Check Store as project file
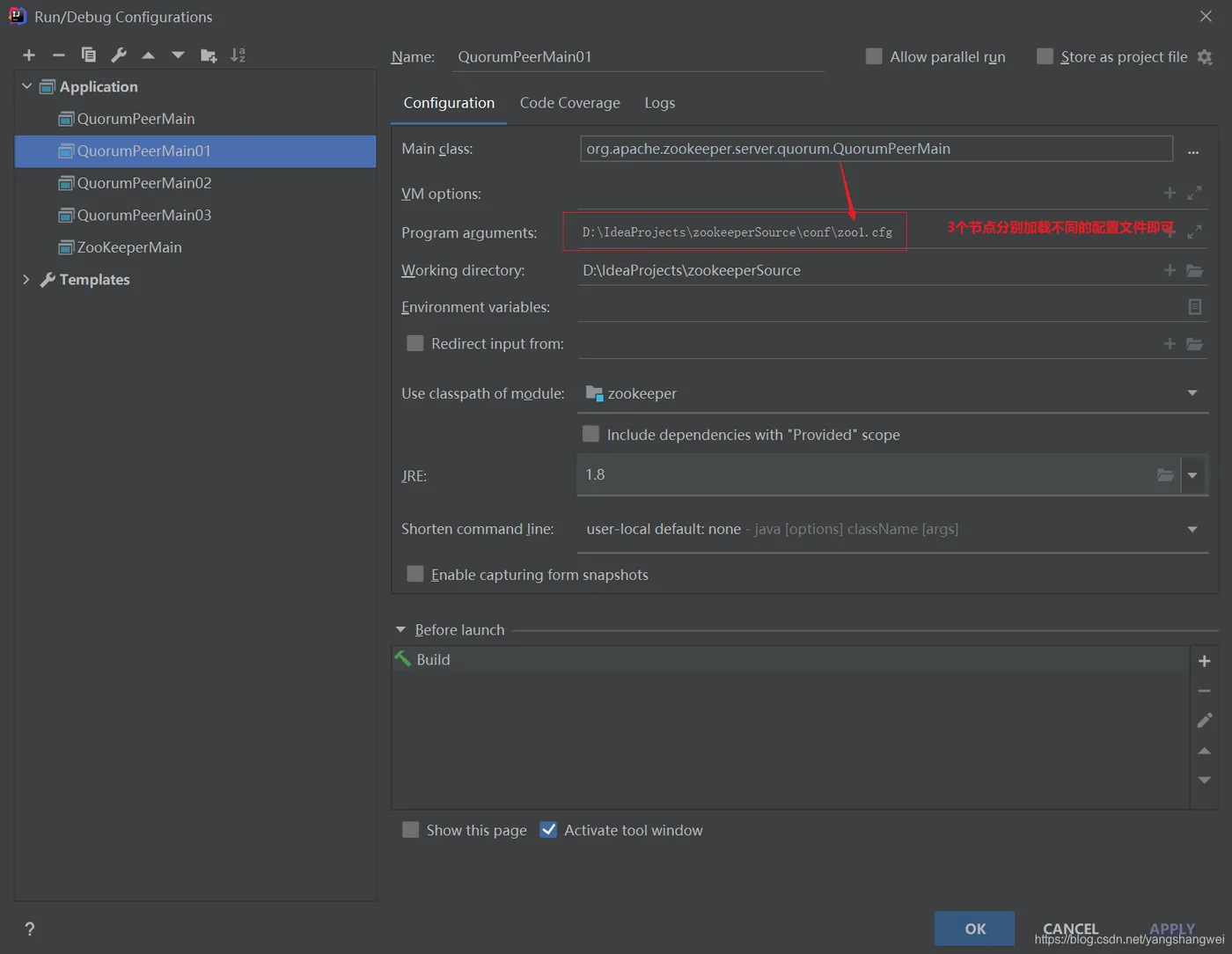 (1045, 56)
